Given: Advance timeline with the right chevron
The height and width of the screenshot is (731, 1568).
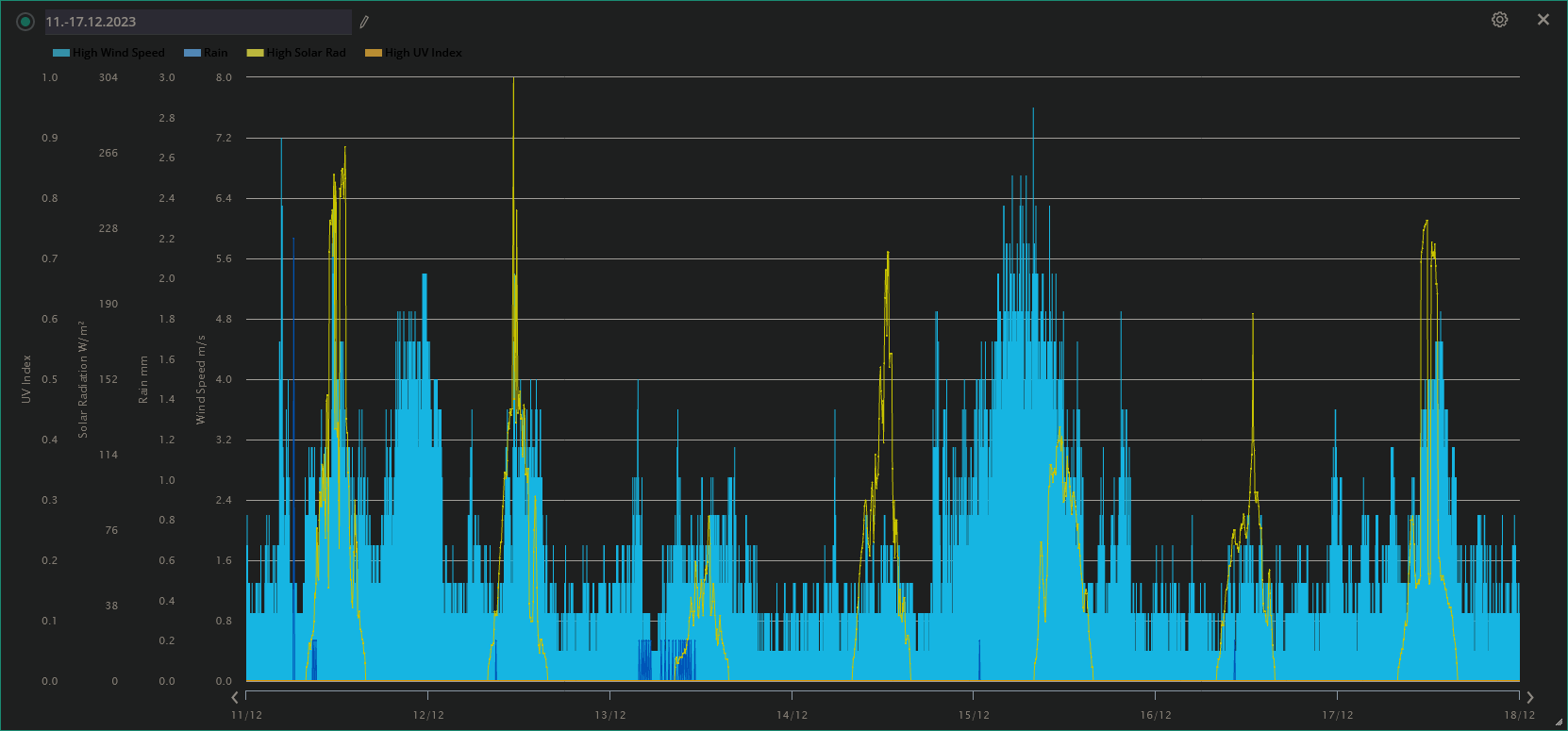Looking at the screenshot, I should 1529,697.
